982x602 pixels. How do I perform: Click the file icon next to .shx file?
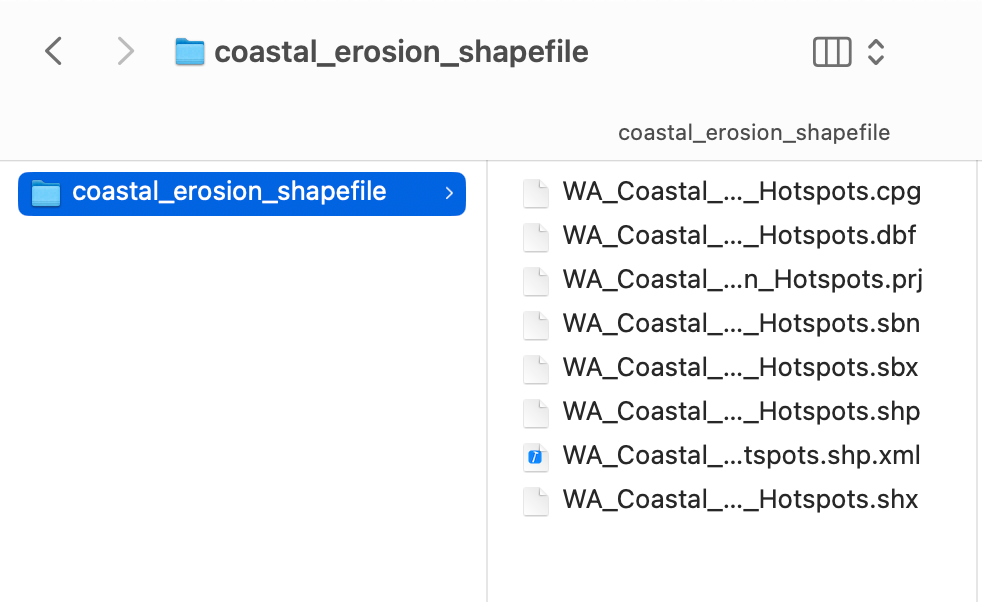[x=536, y=501]
